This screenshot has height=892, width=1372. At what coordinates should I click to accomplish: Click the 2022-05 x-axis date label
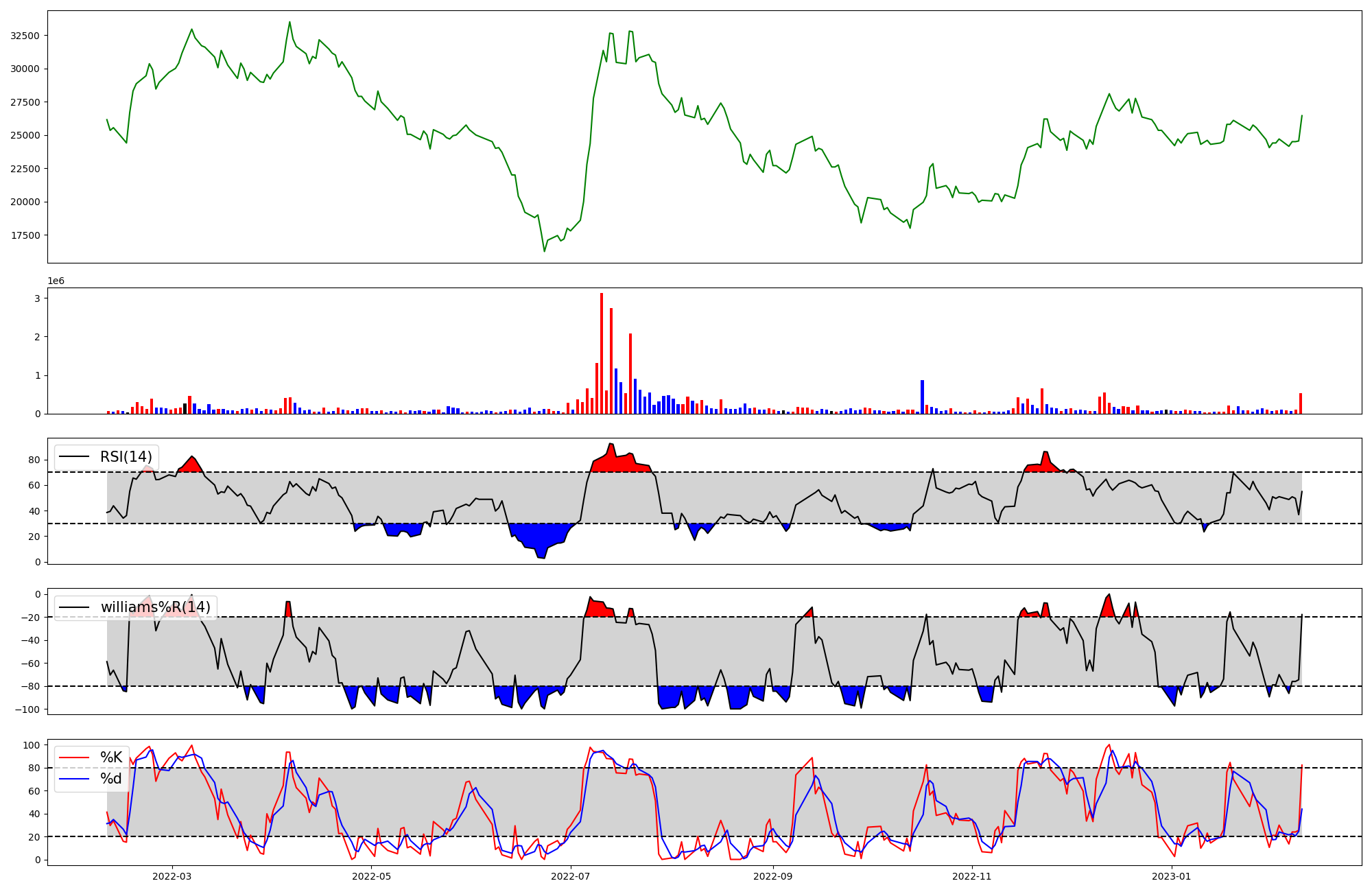[371, 876]
